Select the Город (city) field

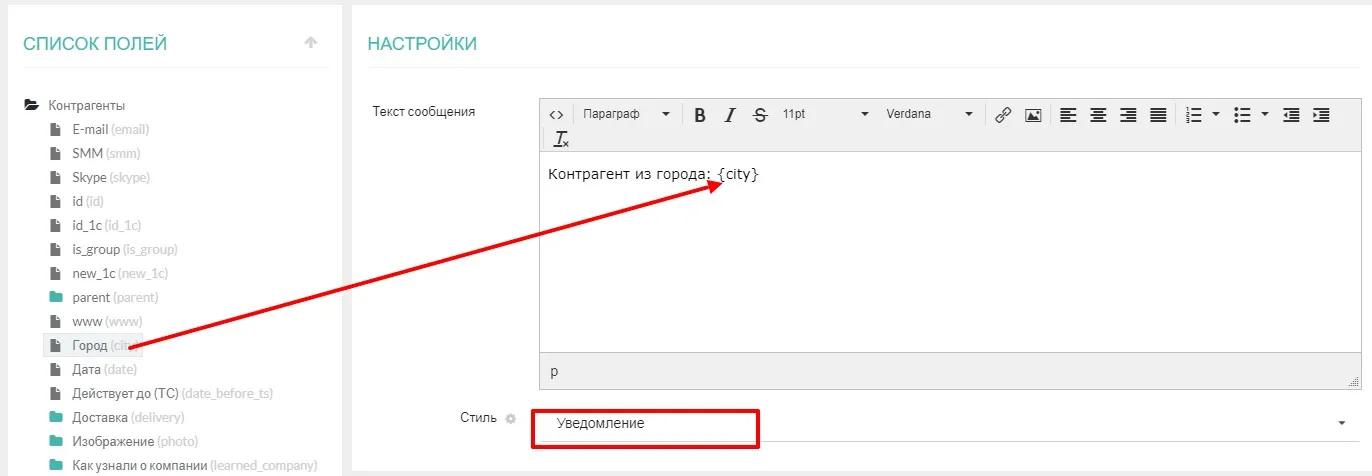click(x=91, y=345)
